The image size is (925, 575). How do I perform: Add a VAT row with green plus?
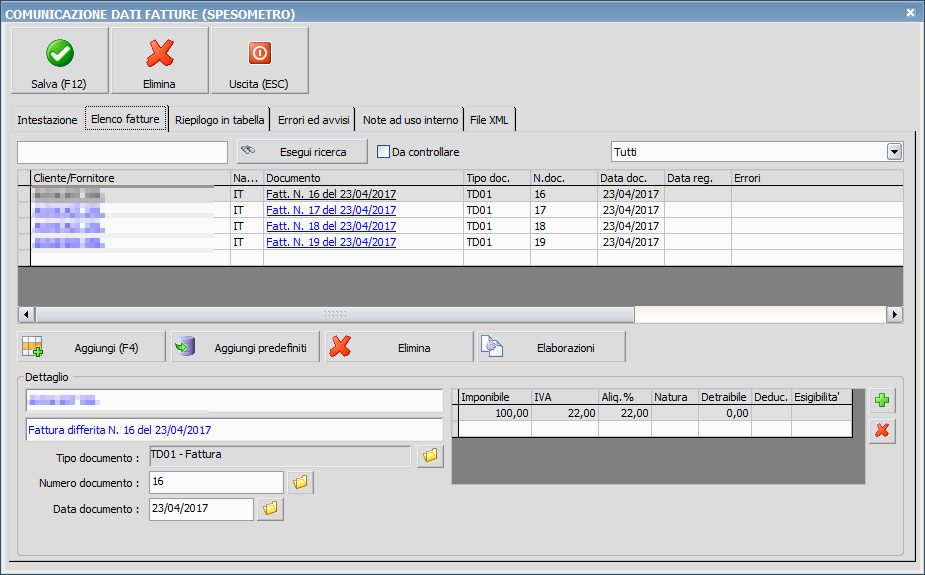pos(882,400)
